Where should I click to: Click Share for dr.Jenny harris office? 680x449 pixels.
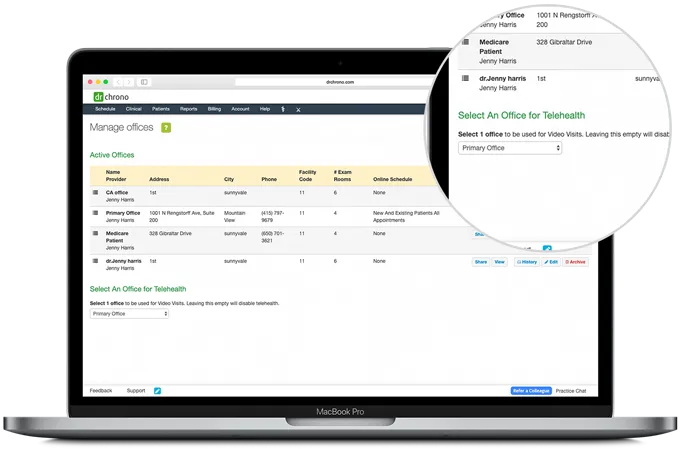481,262
